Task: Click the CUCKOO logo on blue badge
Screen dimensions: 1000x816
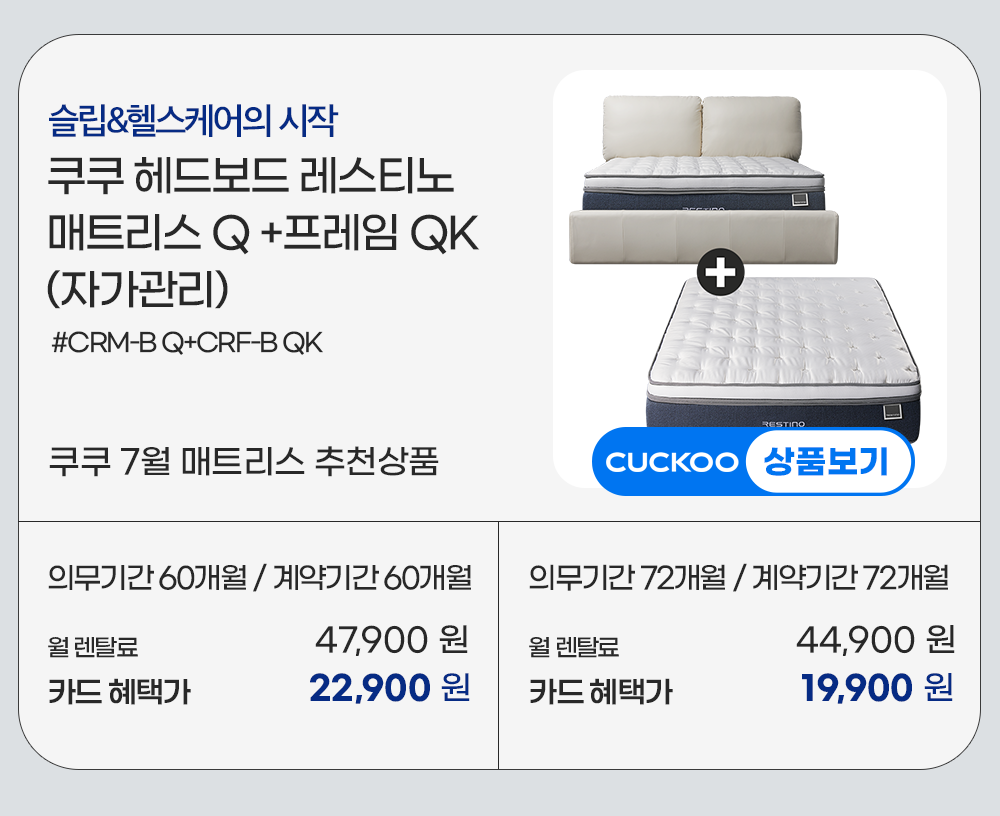Action: [671, 462]
